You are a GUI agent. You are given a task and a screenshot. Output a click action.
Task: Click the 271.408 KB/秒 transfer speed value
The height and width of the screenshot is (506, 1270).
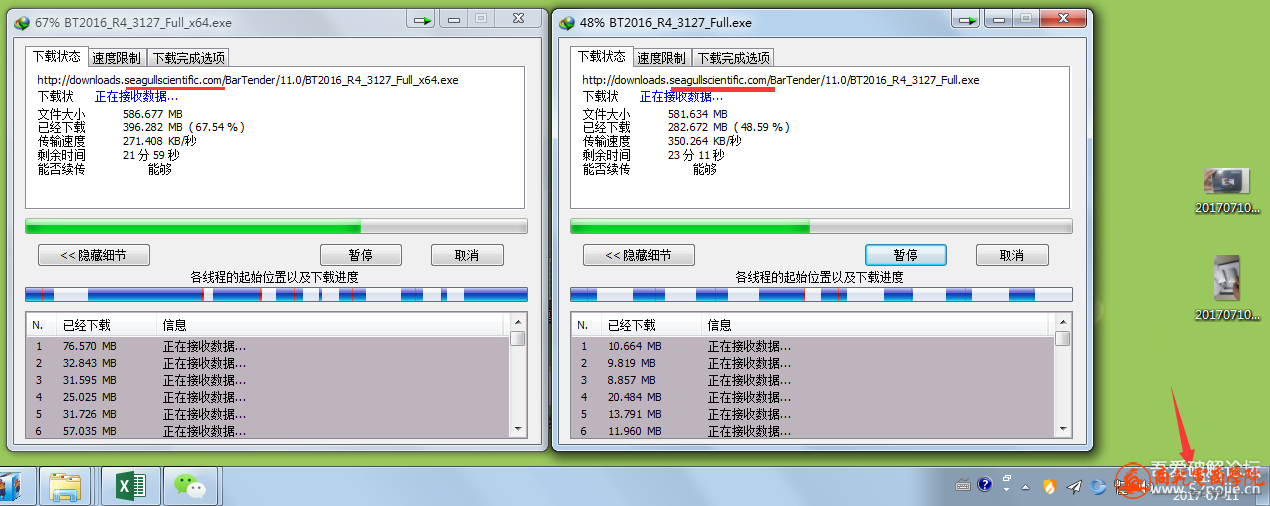[159, 142]
